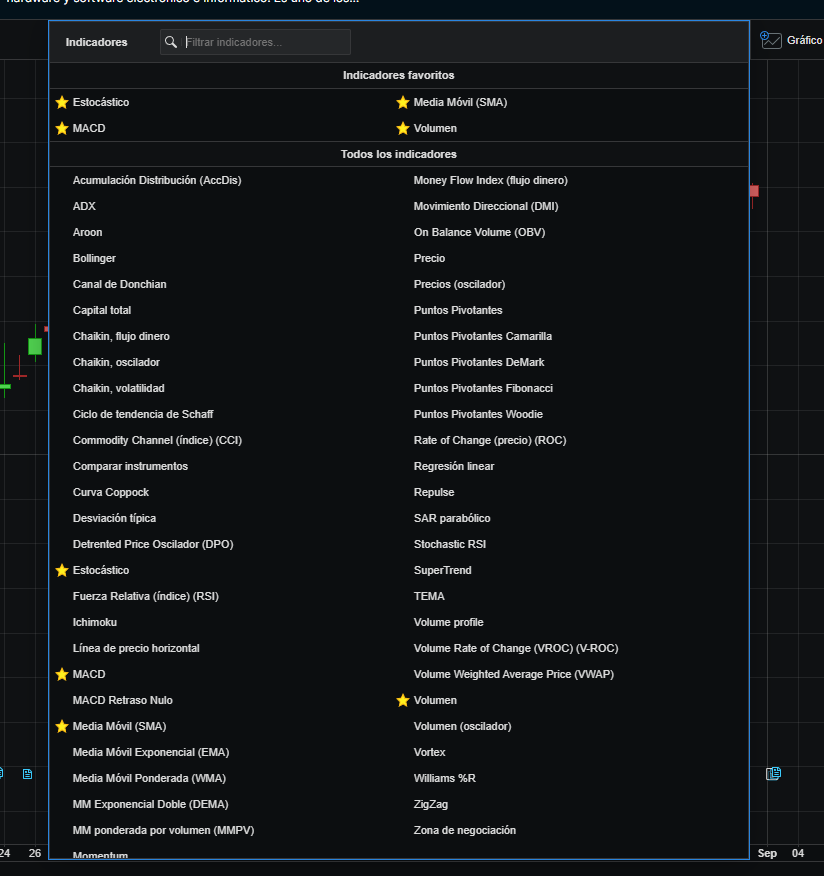
Task: Select the Vortex indicator
Action: click(430, 753)
